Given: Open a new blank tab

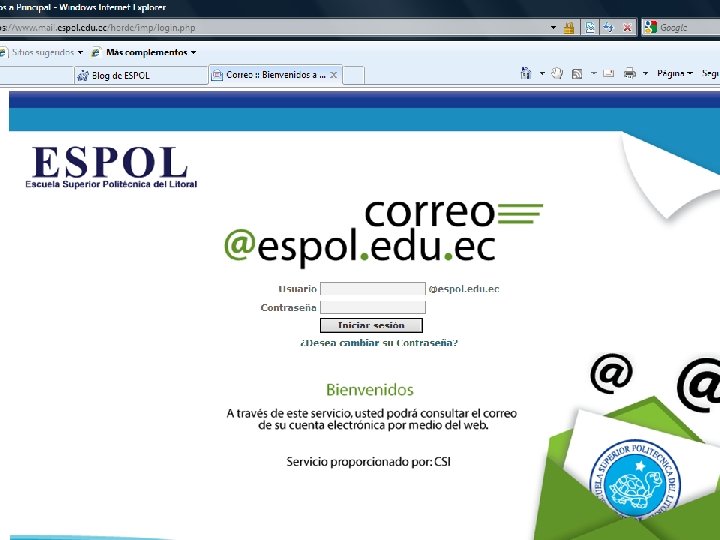Looking at the screenshot, I should coord(354,75).
